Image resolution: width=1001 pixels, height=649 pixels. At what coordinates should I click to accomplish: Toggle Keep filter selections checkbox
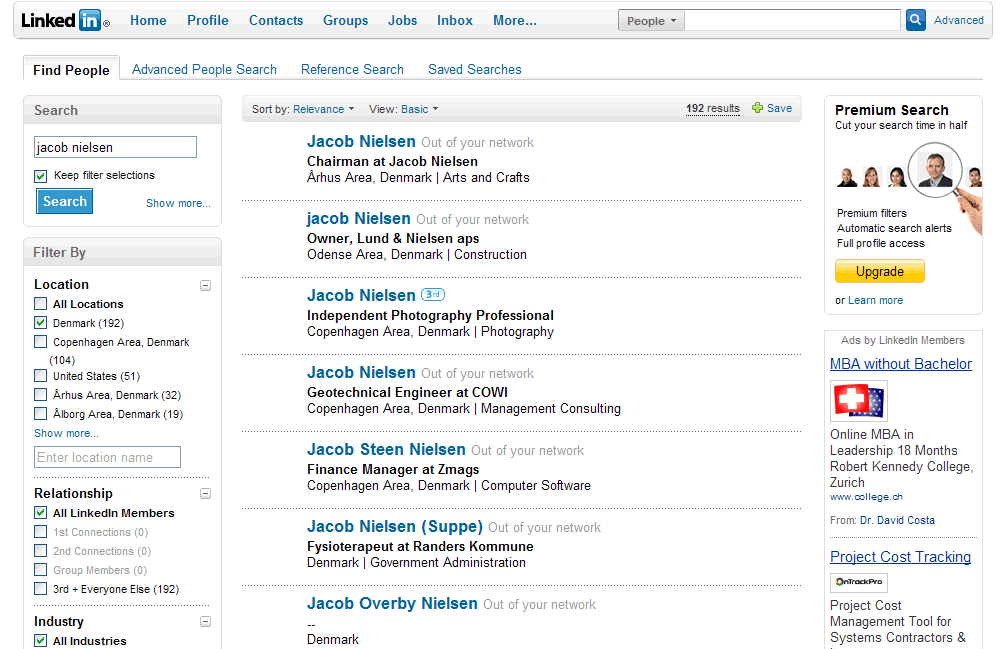(41, 176)
